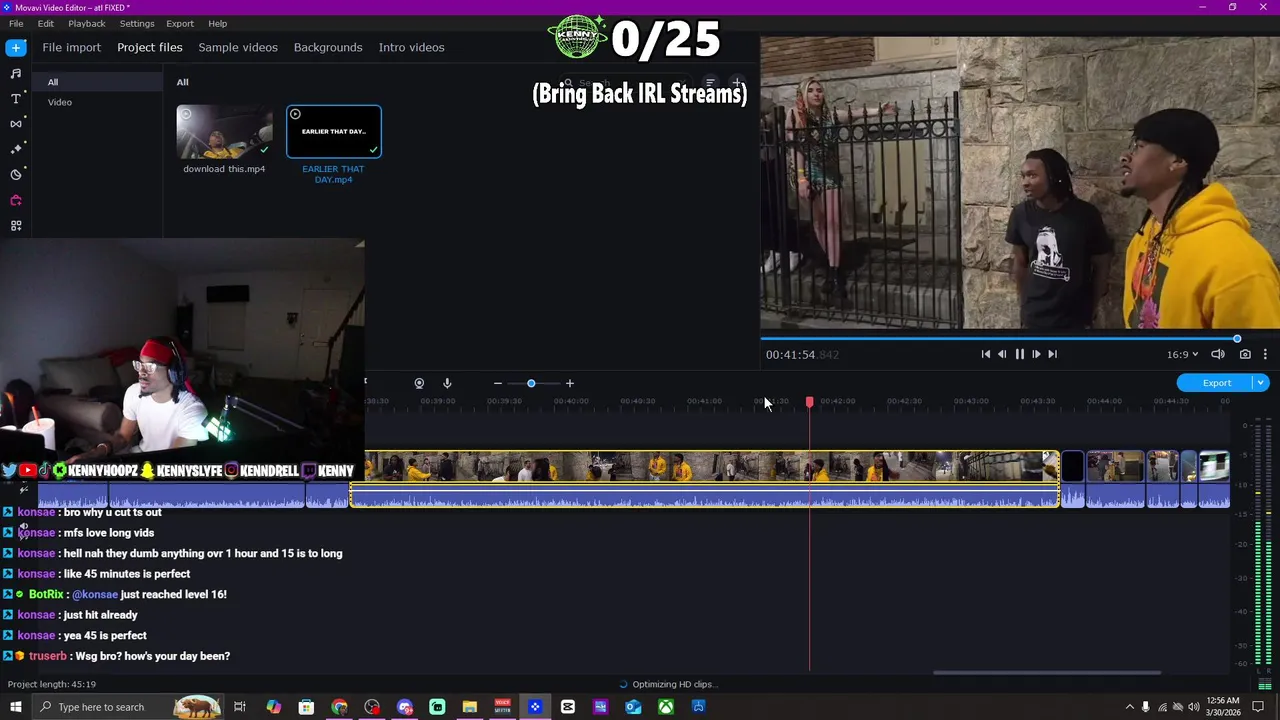Open the Stickers/elements circle icon
Screen dimensions: 1280x720
[x=15, y=175]
